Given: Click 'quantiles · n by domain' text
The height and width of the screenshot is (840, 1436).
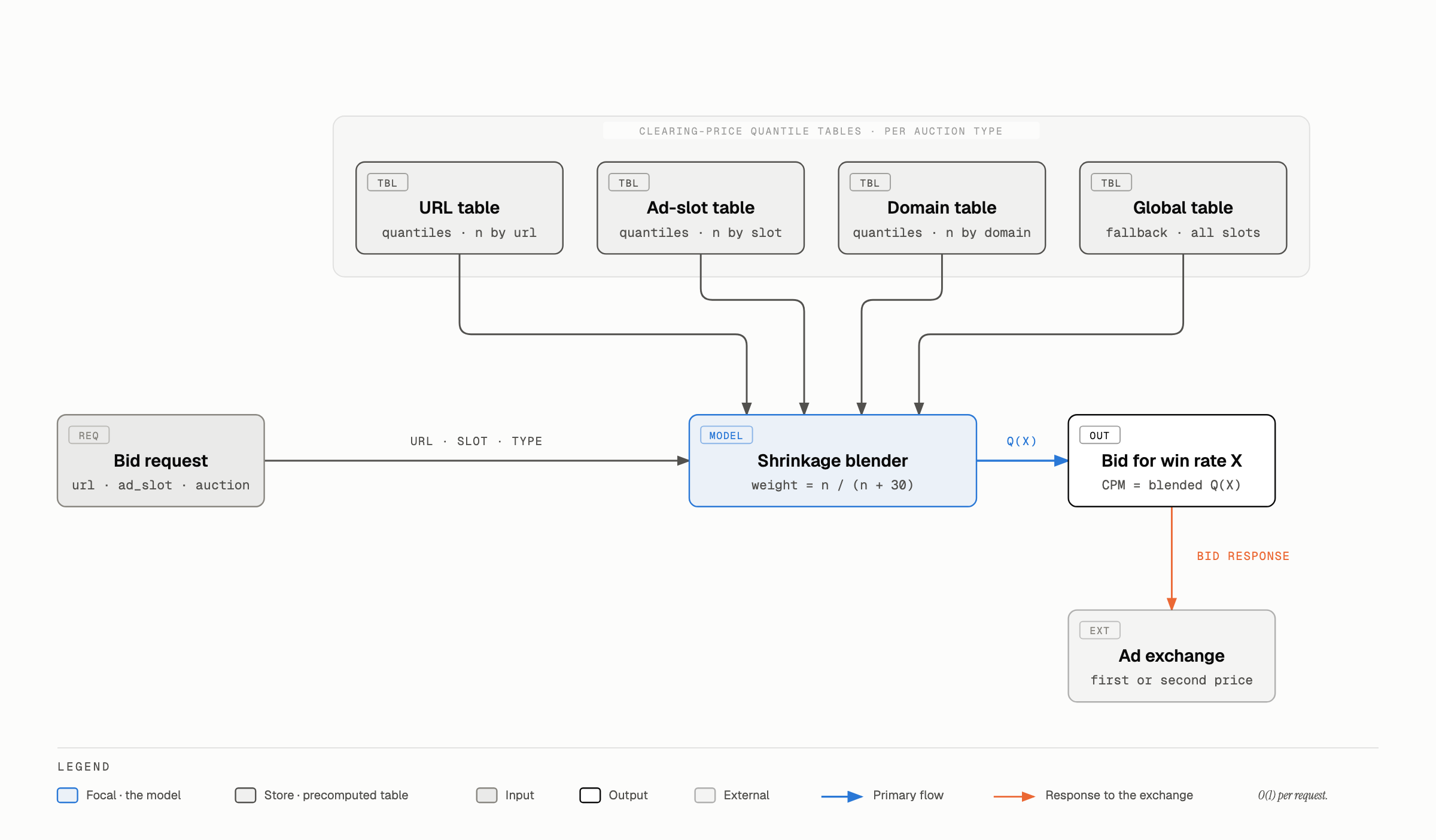Looking at the screenshot, I should (941, 232).
